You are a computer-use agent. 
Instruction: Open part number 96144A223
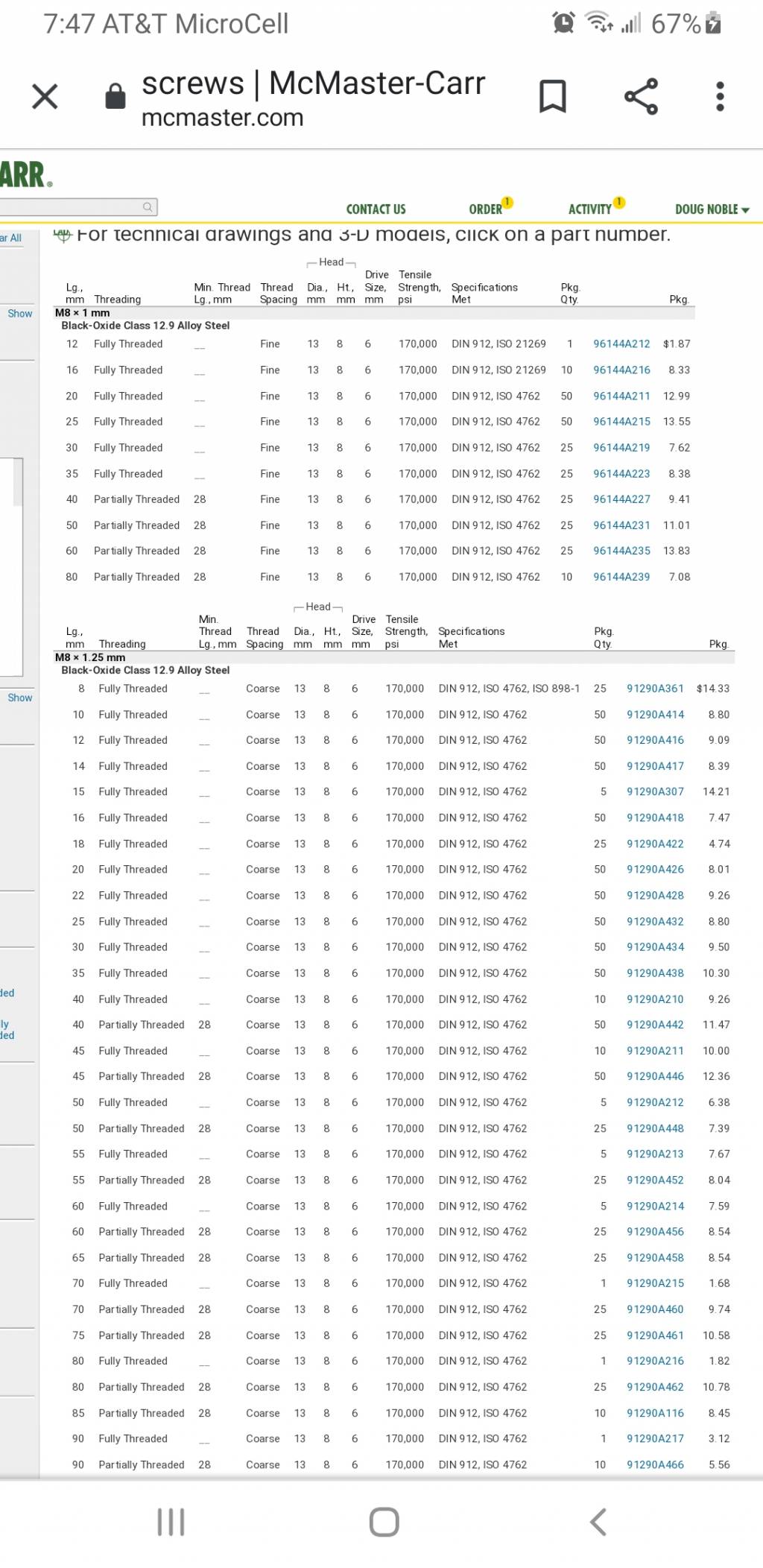621,473
